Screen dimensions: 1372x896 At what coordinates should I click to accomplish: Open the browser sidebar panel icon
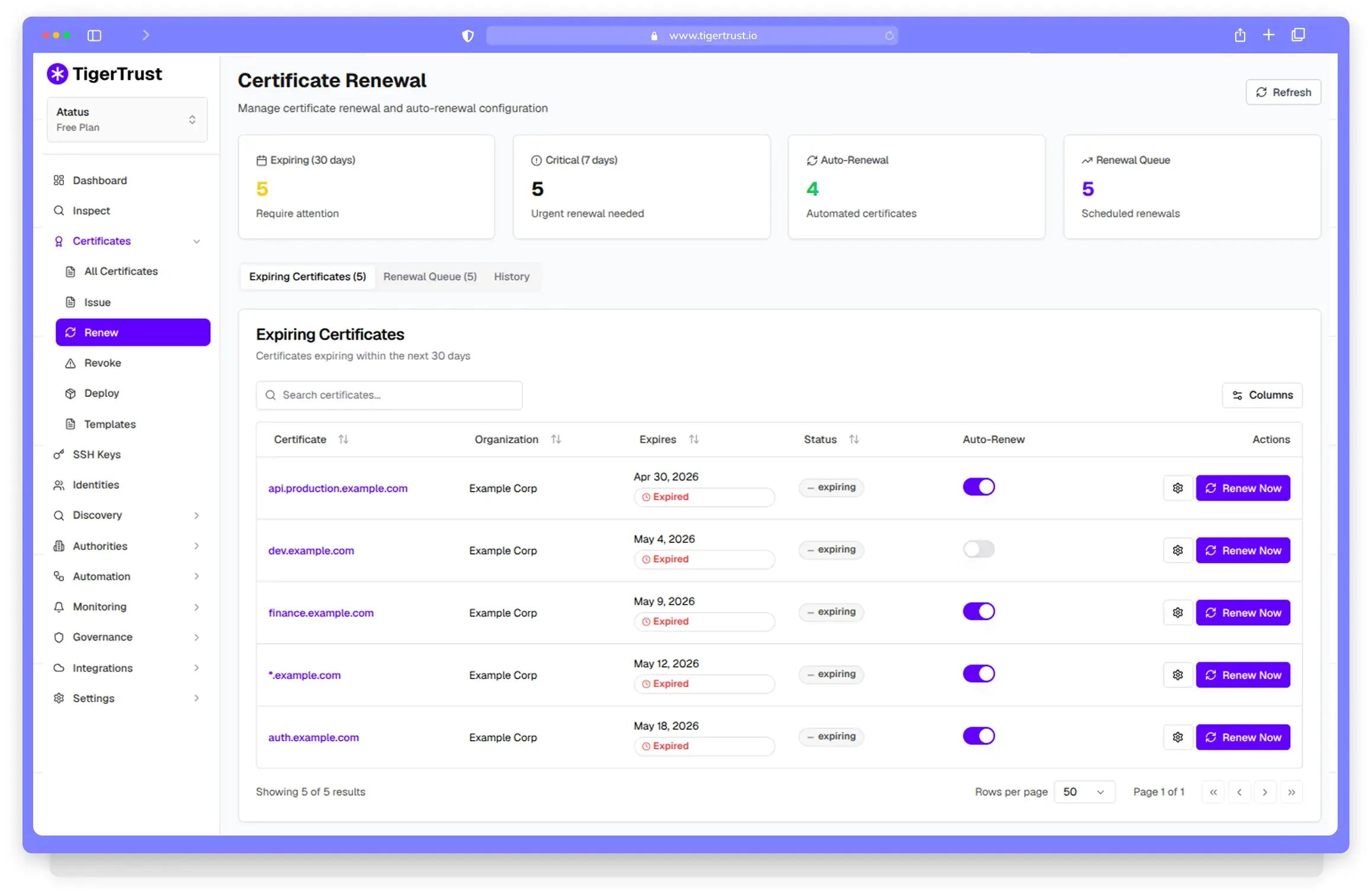(x=94, y=36)
